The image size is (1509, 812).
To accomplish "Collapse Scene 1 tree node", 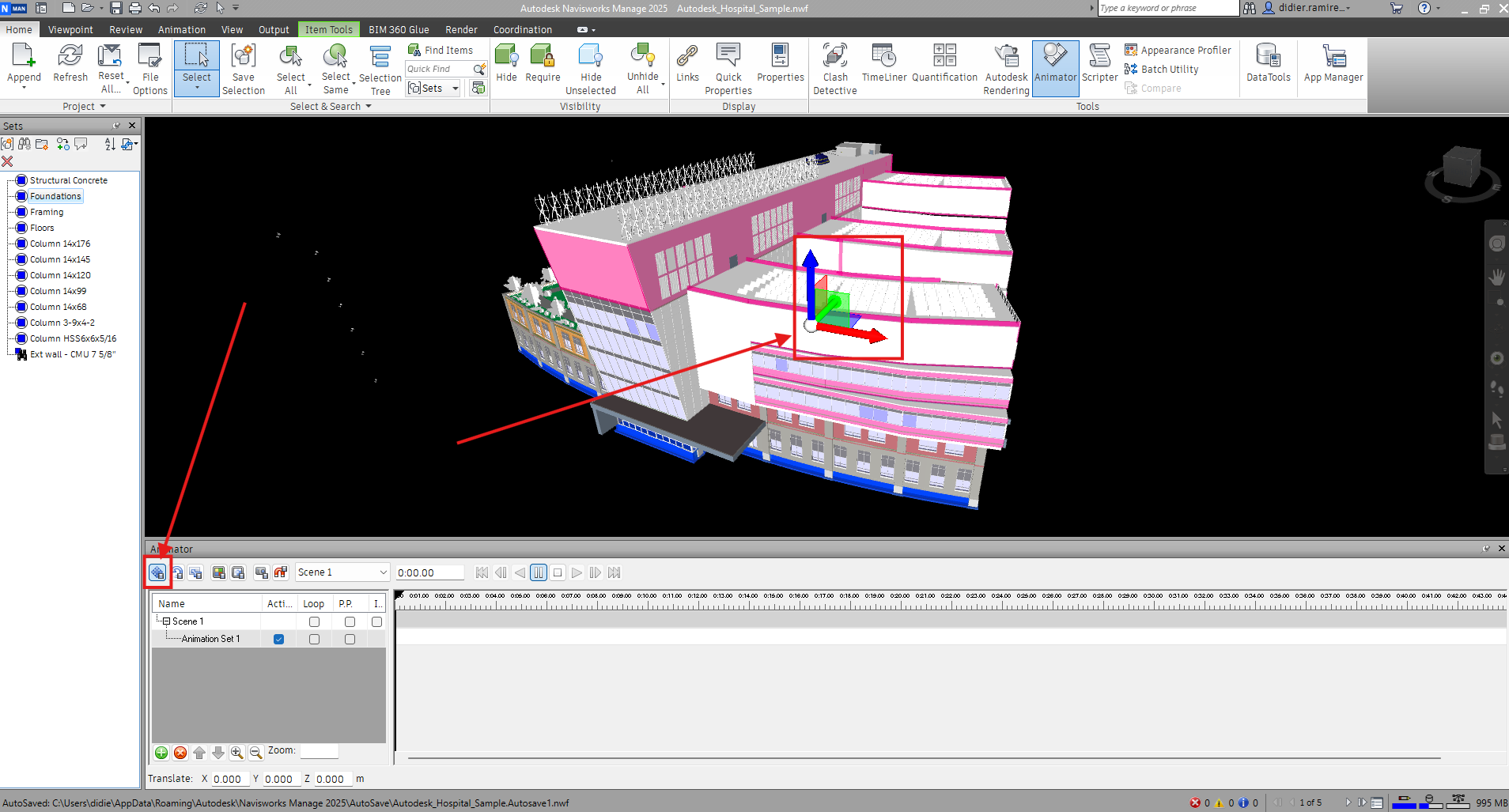I will point(166,621).
